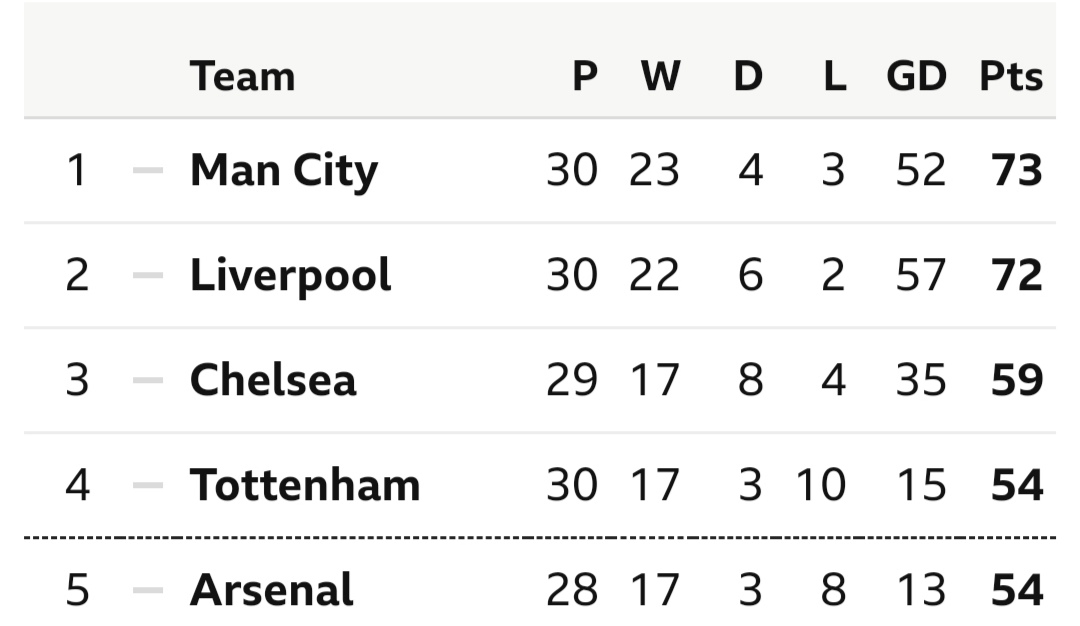1080x626 pixels.
Task: Open the Chelsea team link
Action: pos(273,380)
